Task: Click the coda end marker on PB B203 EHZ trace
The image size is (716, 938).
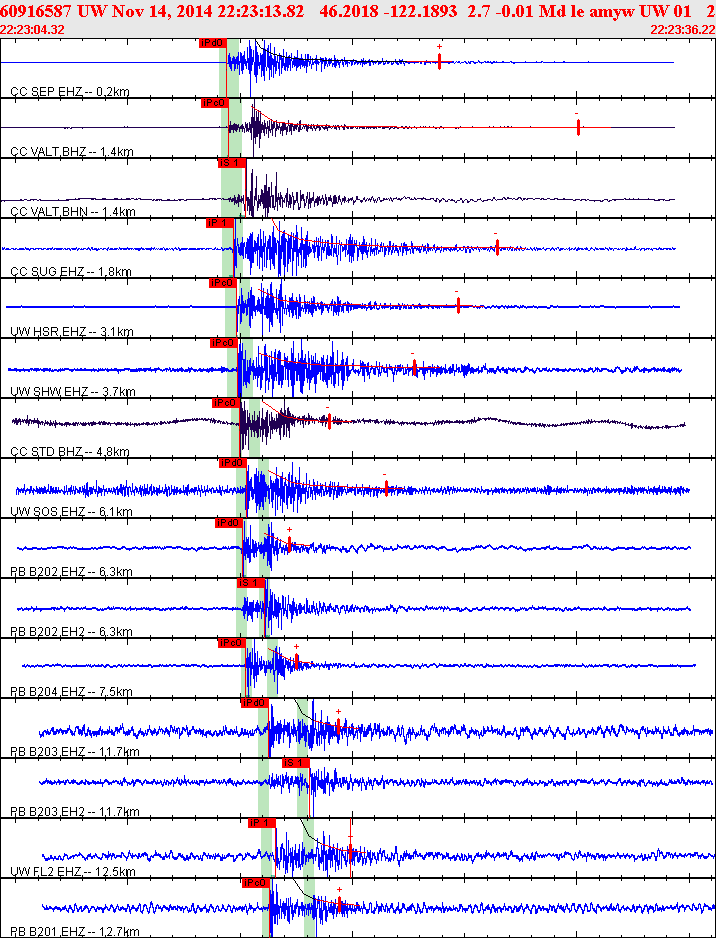Action: point(339,726)
